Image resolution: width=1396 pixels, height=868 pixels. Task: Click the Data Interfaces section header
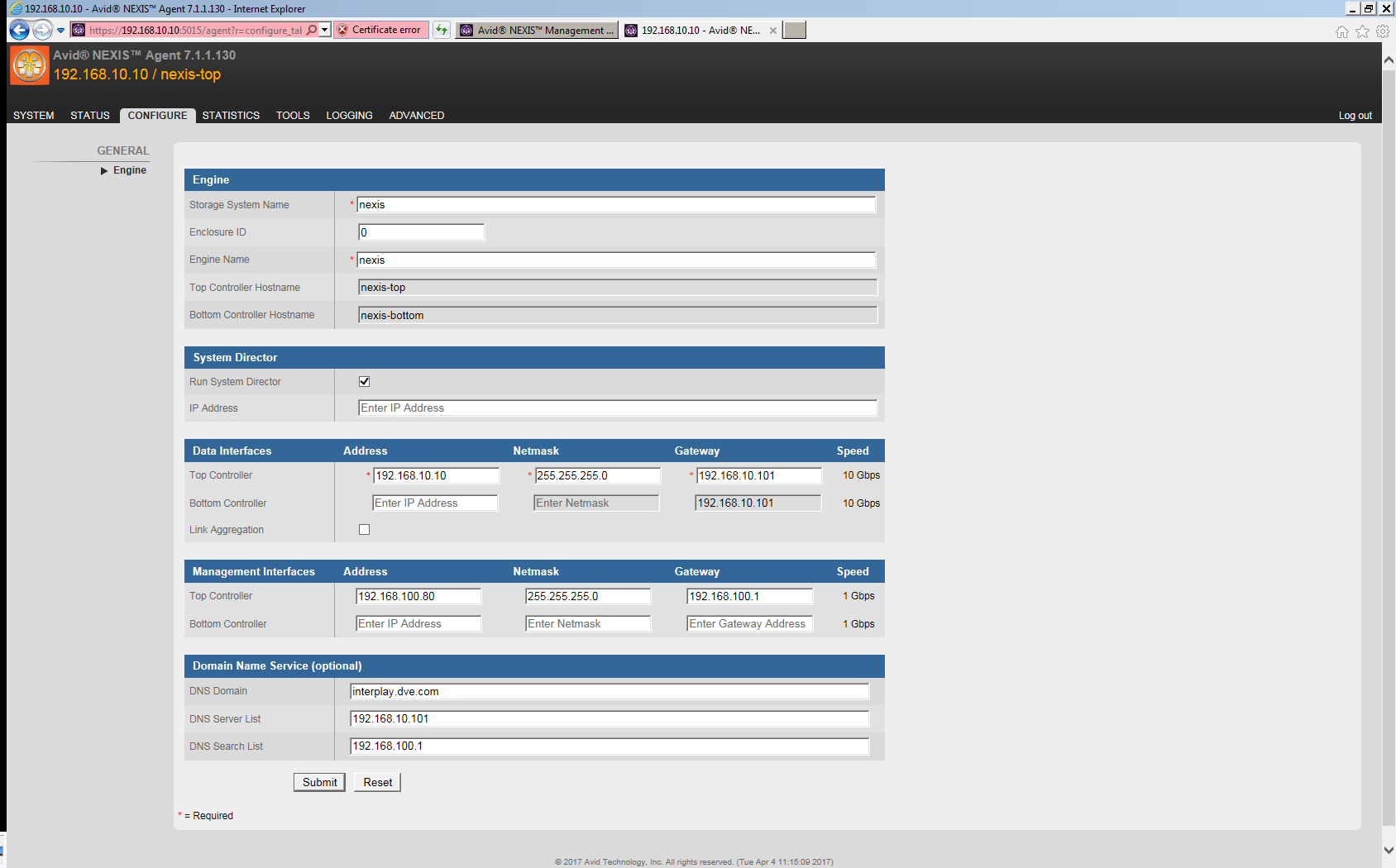[534, 451]
